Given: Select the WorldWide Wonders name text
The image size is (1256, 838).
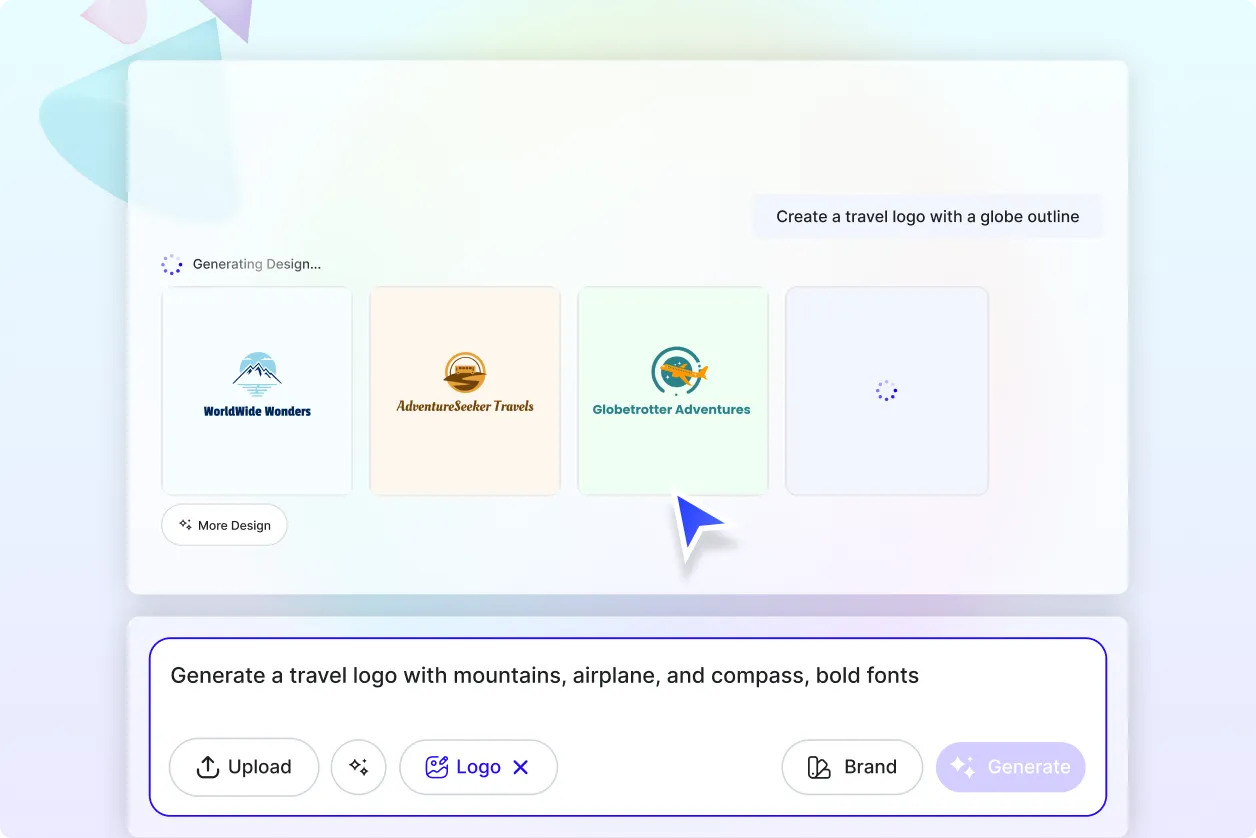Looking at the screenshot, I should tap(257, 411).
